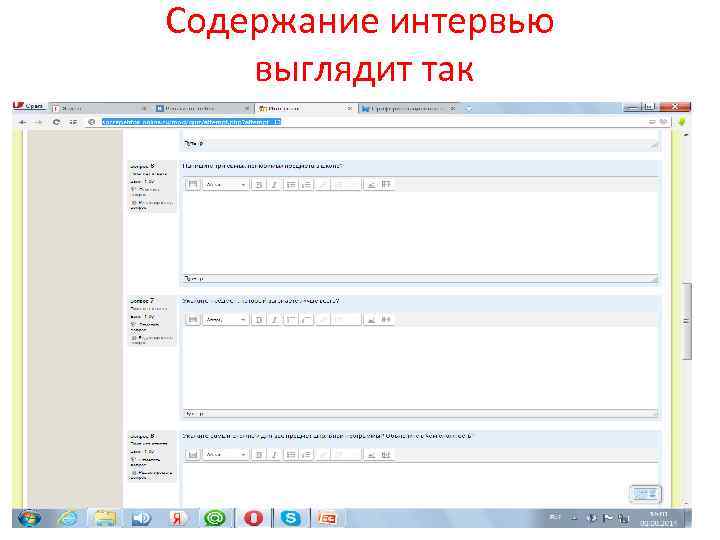Apply italic in question 7 editor
720x540 pixels.
(275, 319)
